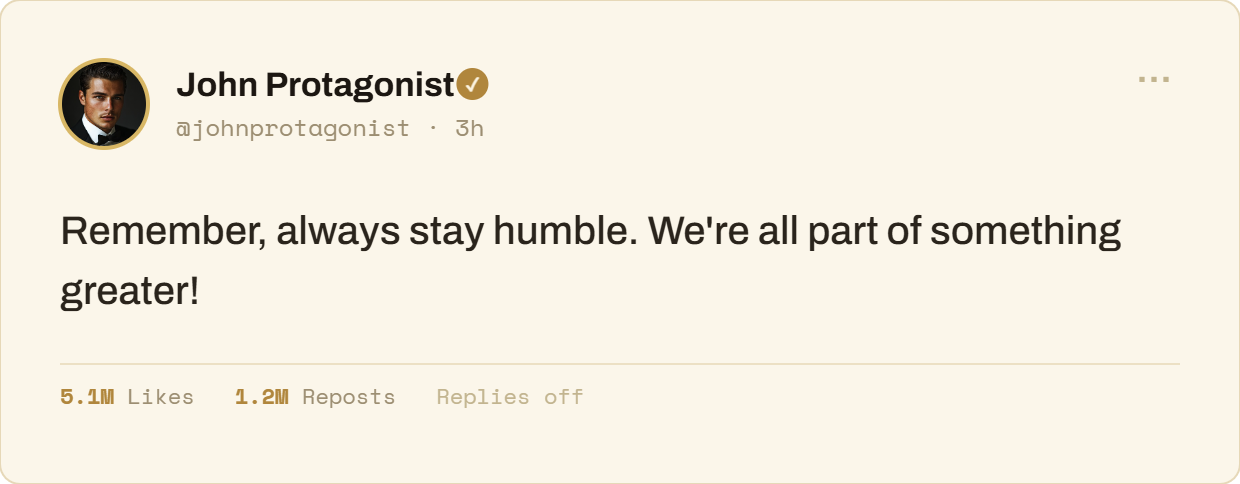Open John Protagonist's profile avatar photo
1240x484 pixels.
click(105, 104)
